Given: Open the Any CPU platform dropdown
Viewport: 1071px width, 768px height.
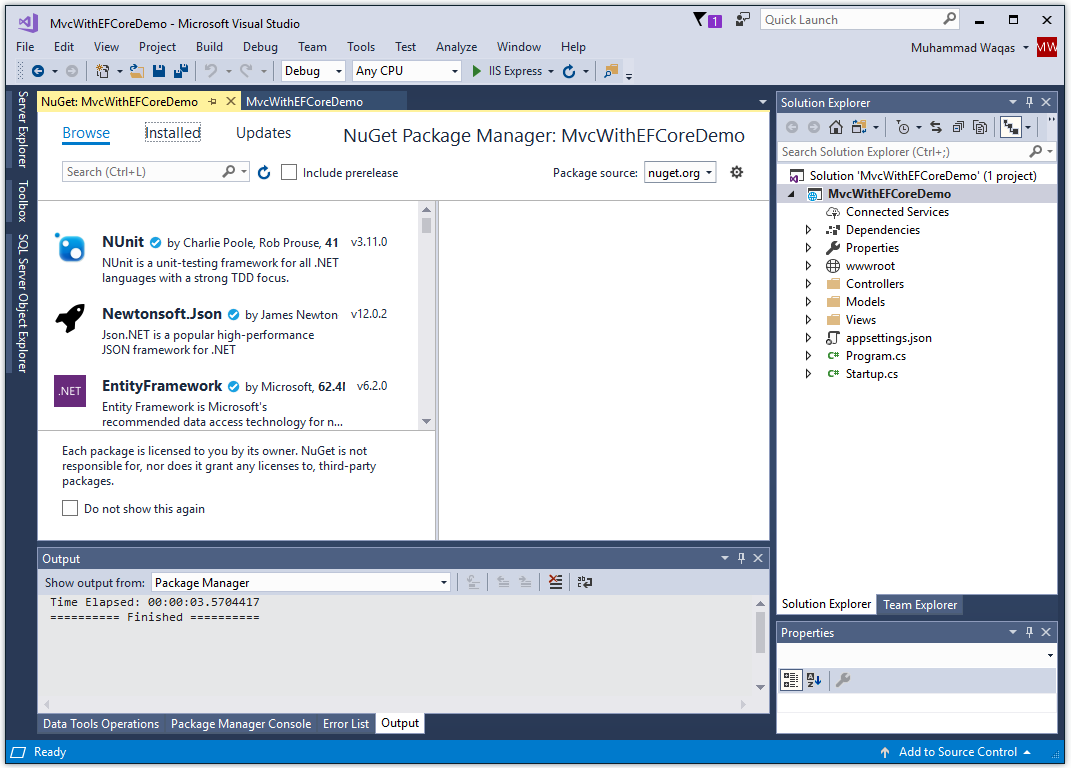Looking at the screenshot, I should point(406,71).
